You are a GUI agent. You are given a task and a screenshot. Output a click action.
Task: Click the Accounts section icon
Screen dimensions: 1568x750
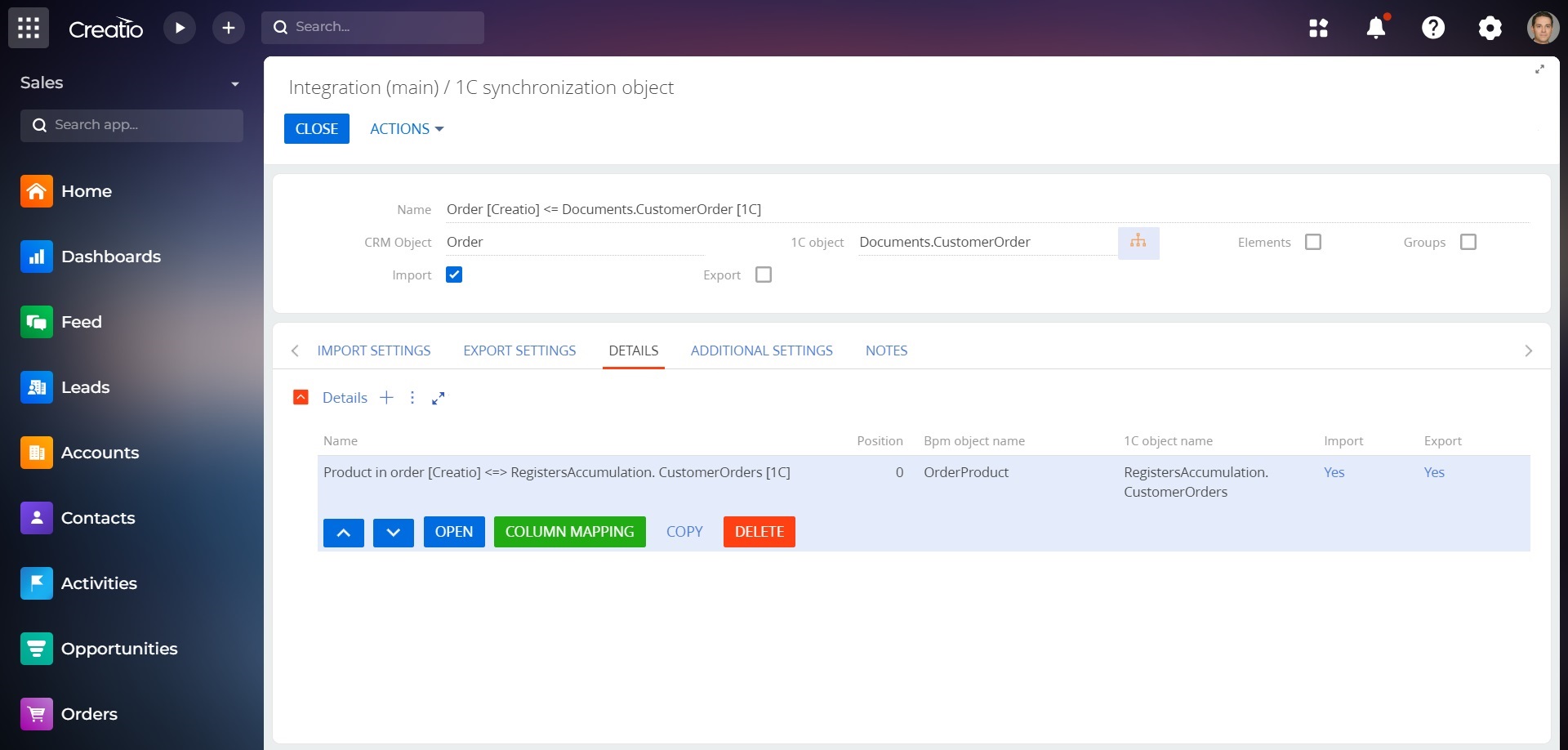37,453
